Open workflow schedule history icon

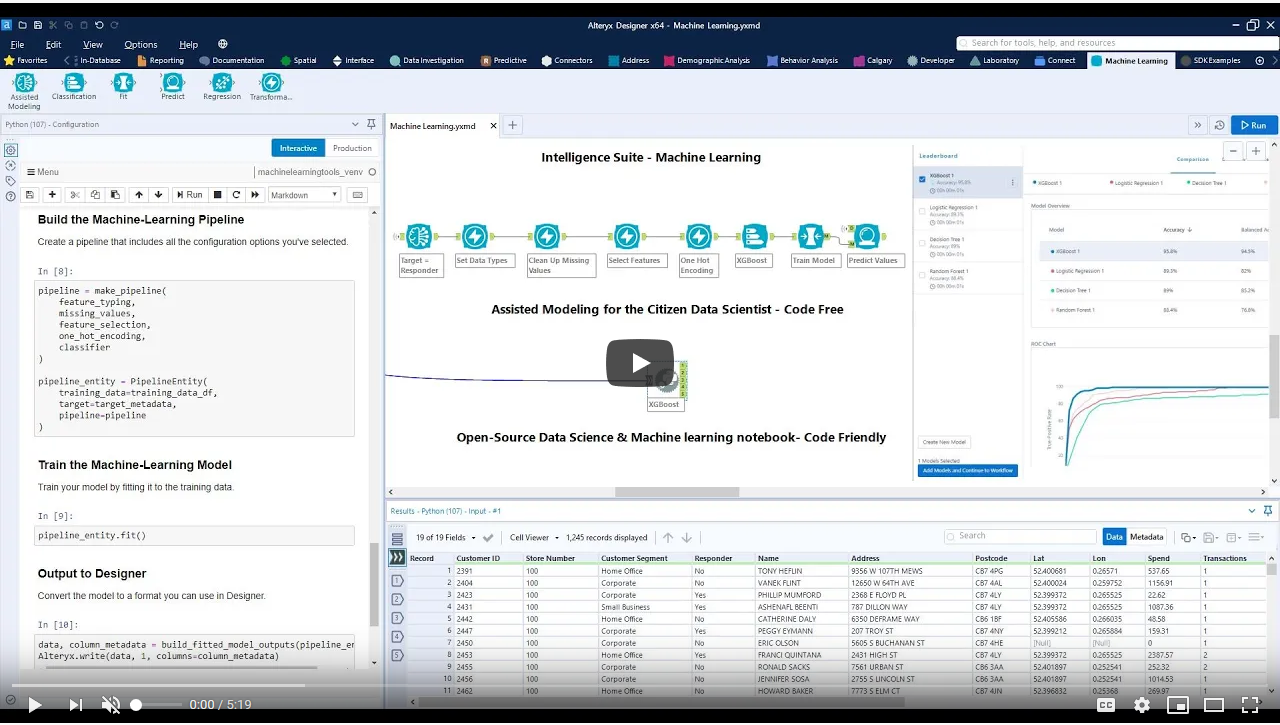click(1219, 125)
